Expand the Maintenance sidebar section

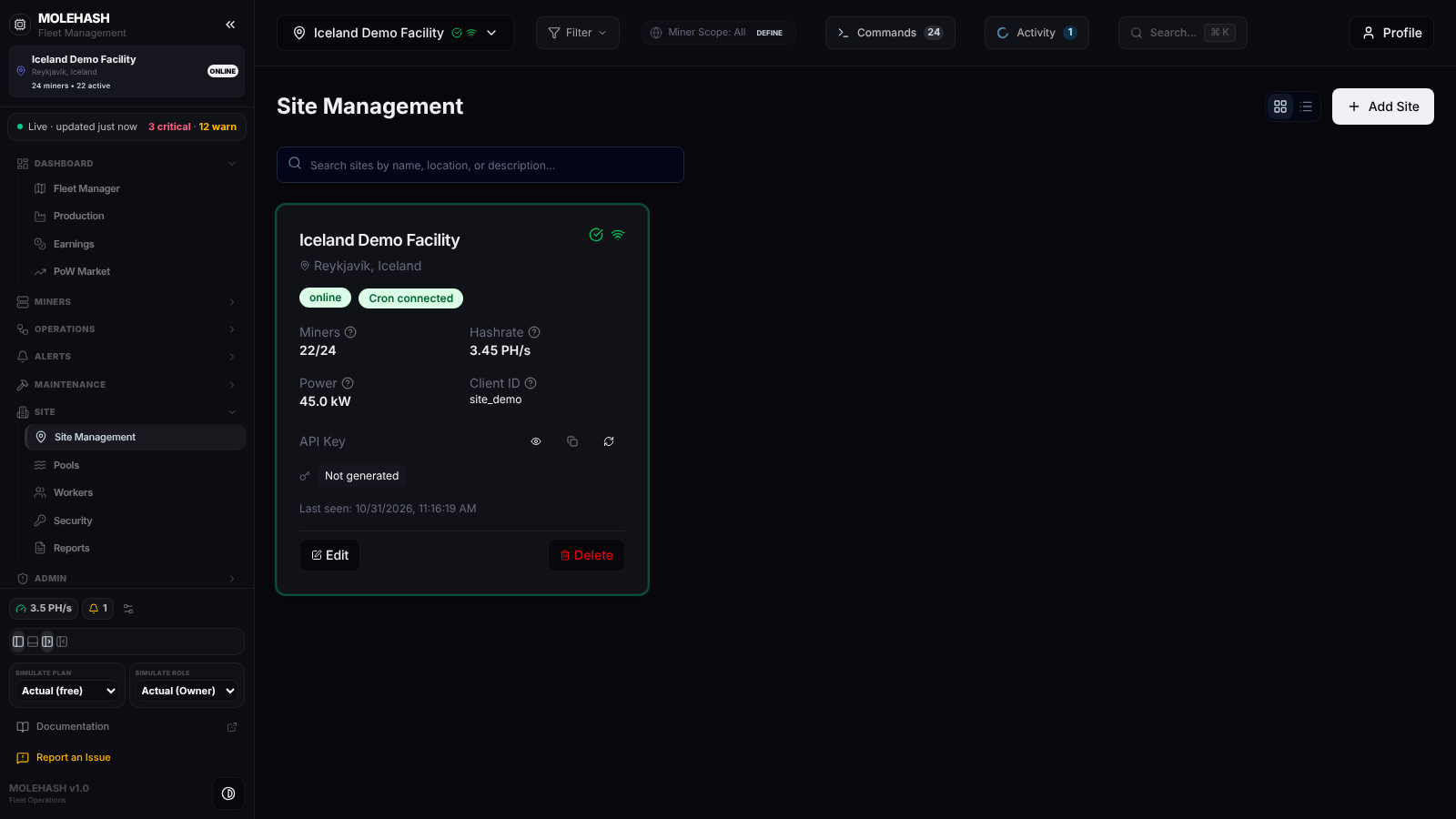[126, 385]
